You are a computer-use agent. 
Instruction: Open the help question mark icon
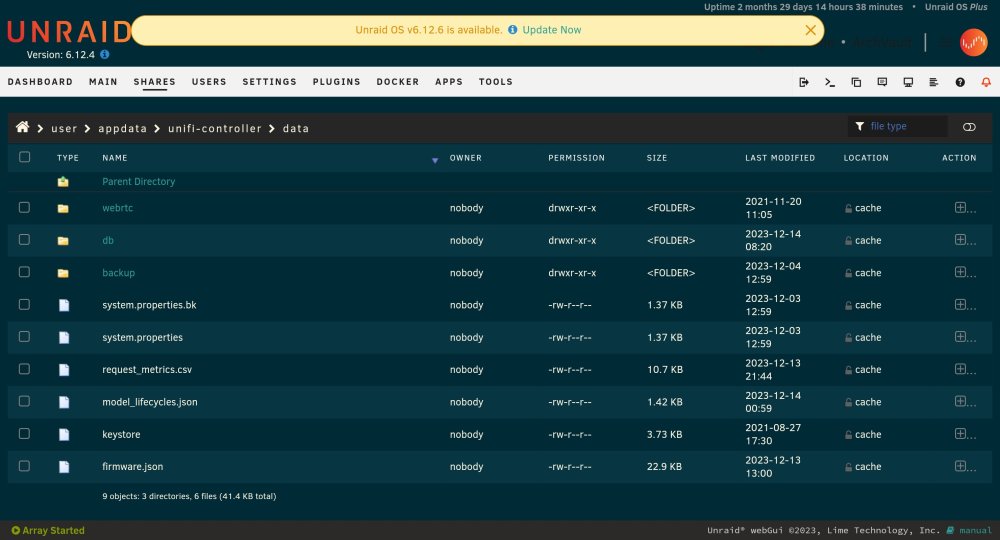click(x=960, y=82)
